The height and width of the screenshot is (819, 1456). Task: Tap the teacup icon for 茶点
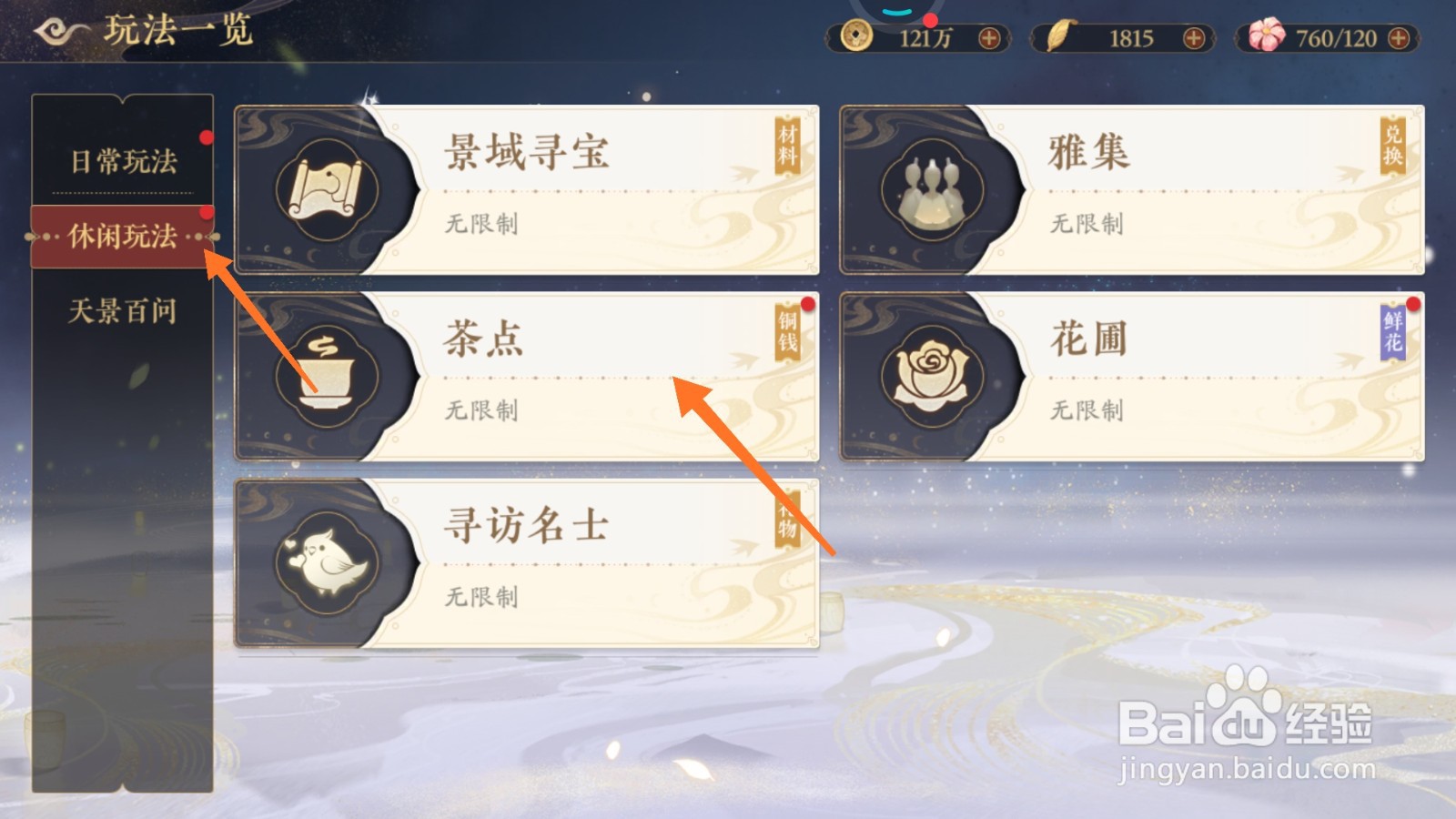pyautogui.click(x=327, y=376)
